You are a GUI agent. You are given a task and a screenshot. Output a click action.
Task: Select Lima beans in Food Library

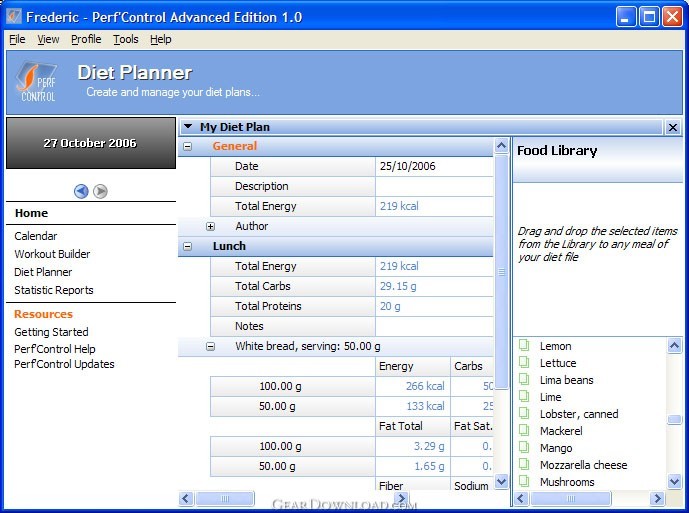567,380
